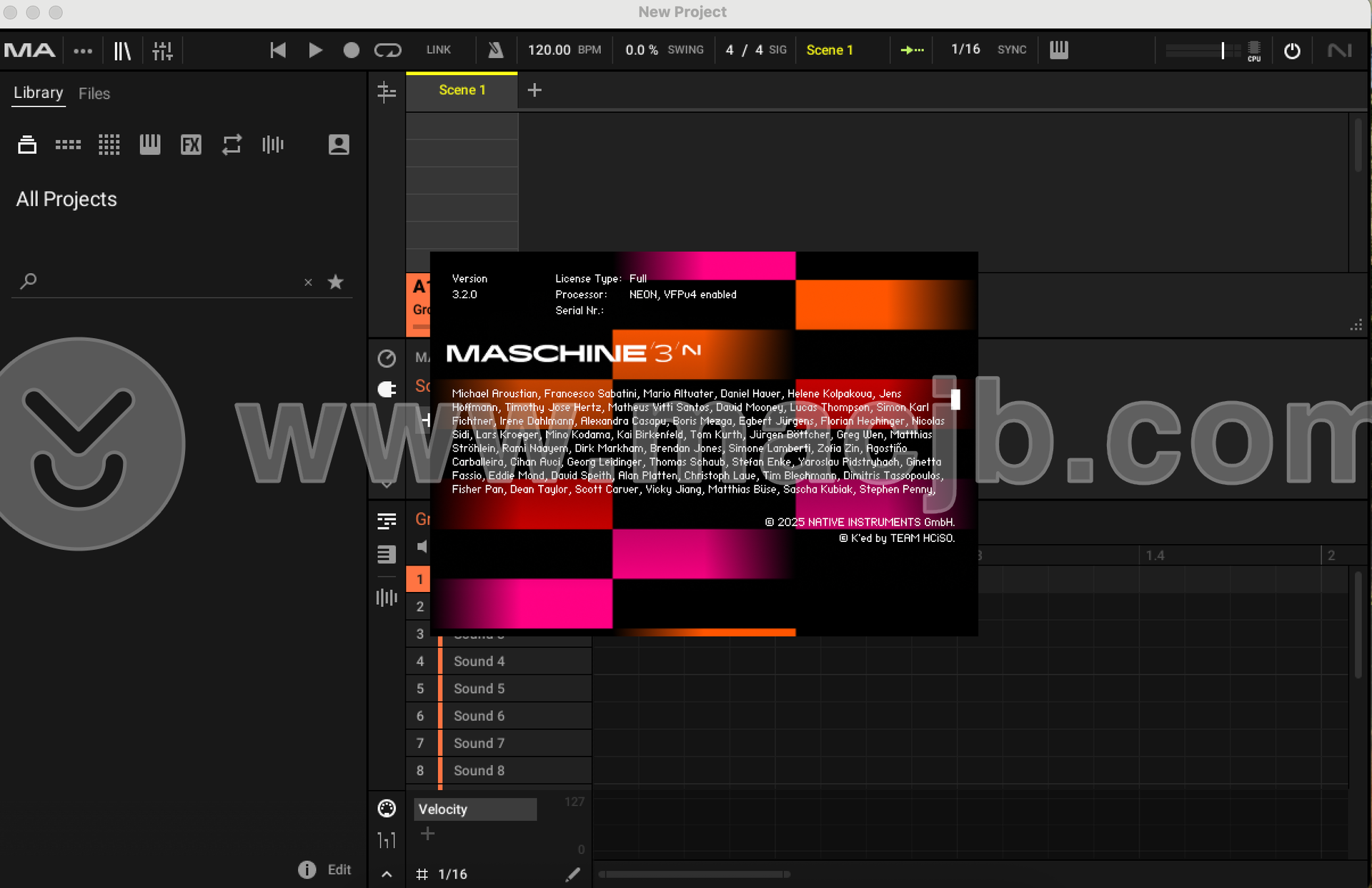Open the browser info icon
The height and width of the screenshot is (888, 1372).
tap(307, 869)
